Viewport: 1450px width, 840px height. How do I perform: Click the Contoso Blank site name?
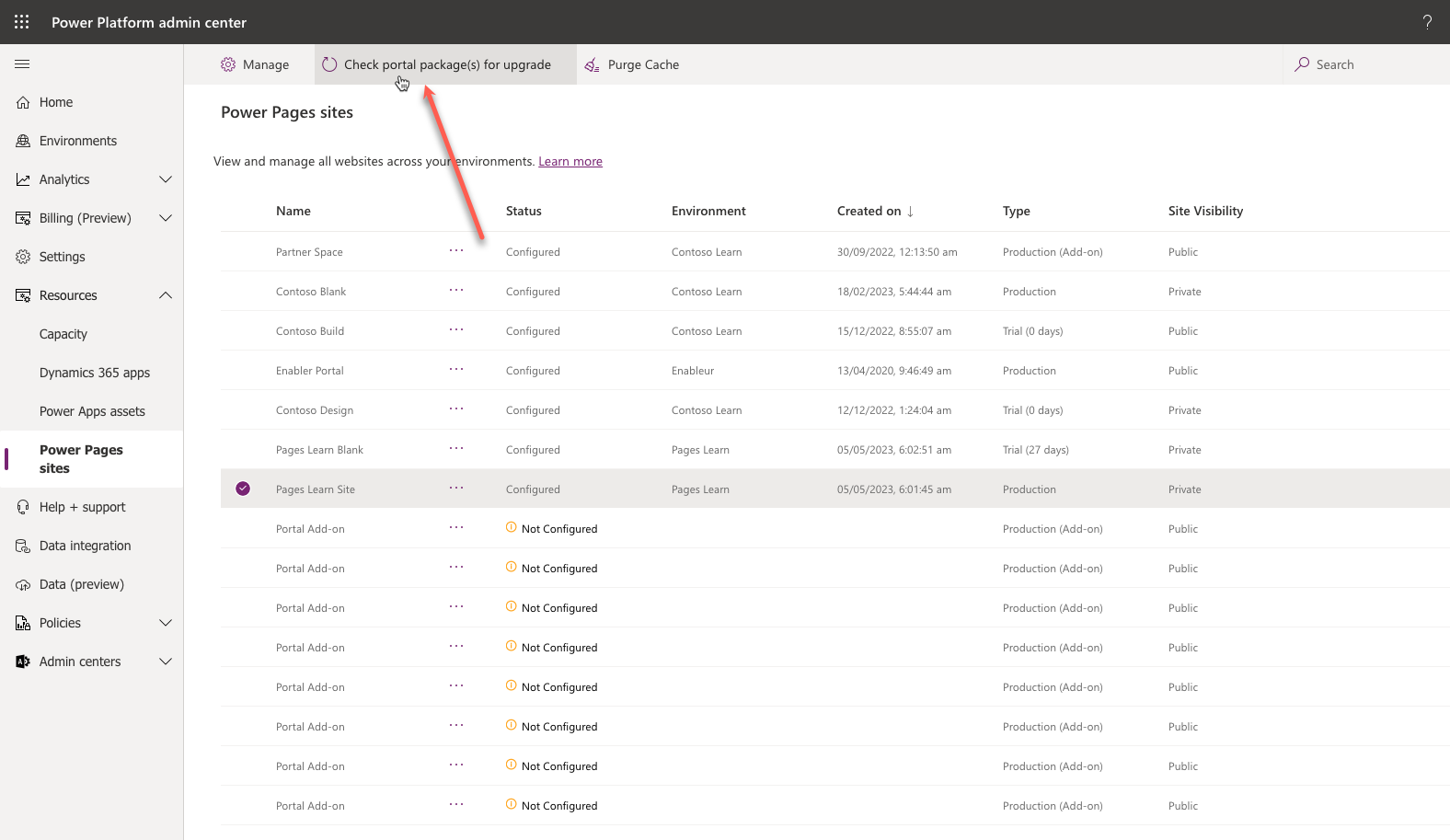pyautogui.click(x=311, y=292)
